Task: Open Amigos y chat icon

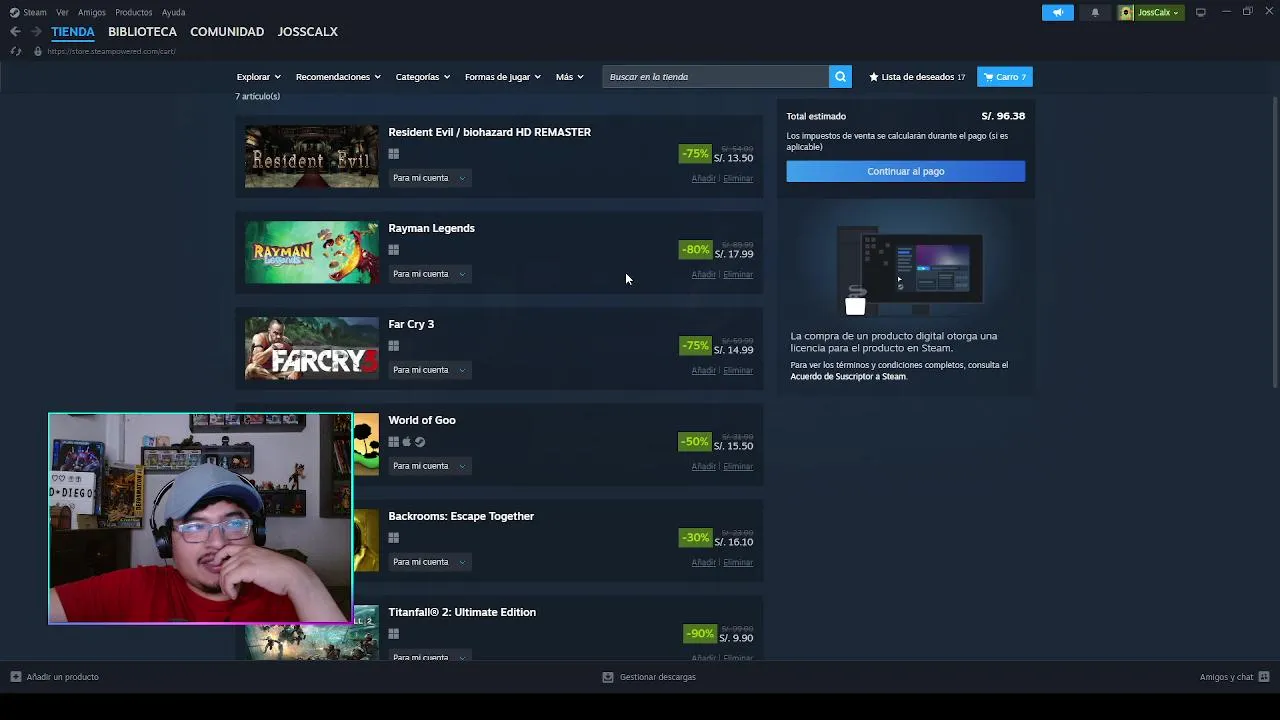Action: click(x=1264, y=677)
